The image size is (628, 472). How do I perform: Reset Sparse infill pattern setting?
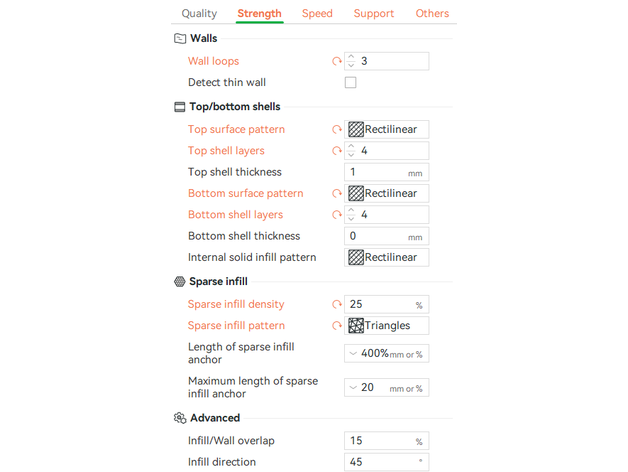click(x=337, y=326)
